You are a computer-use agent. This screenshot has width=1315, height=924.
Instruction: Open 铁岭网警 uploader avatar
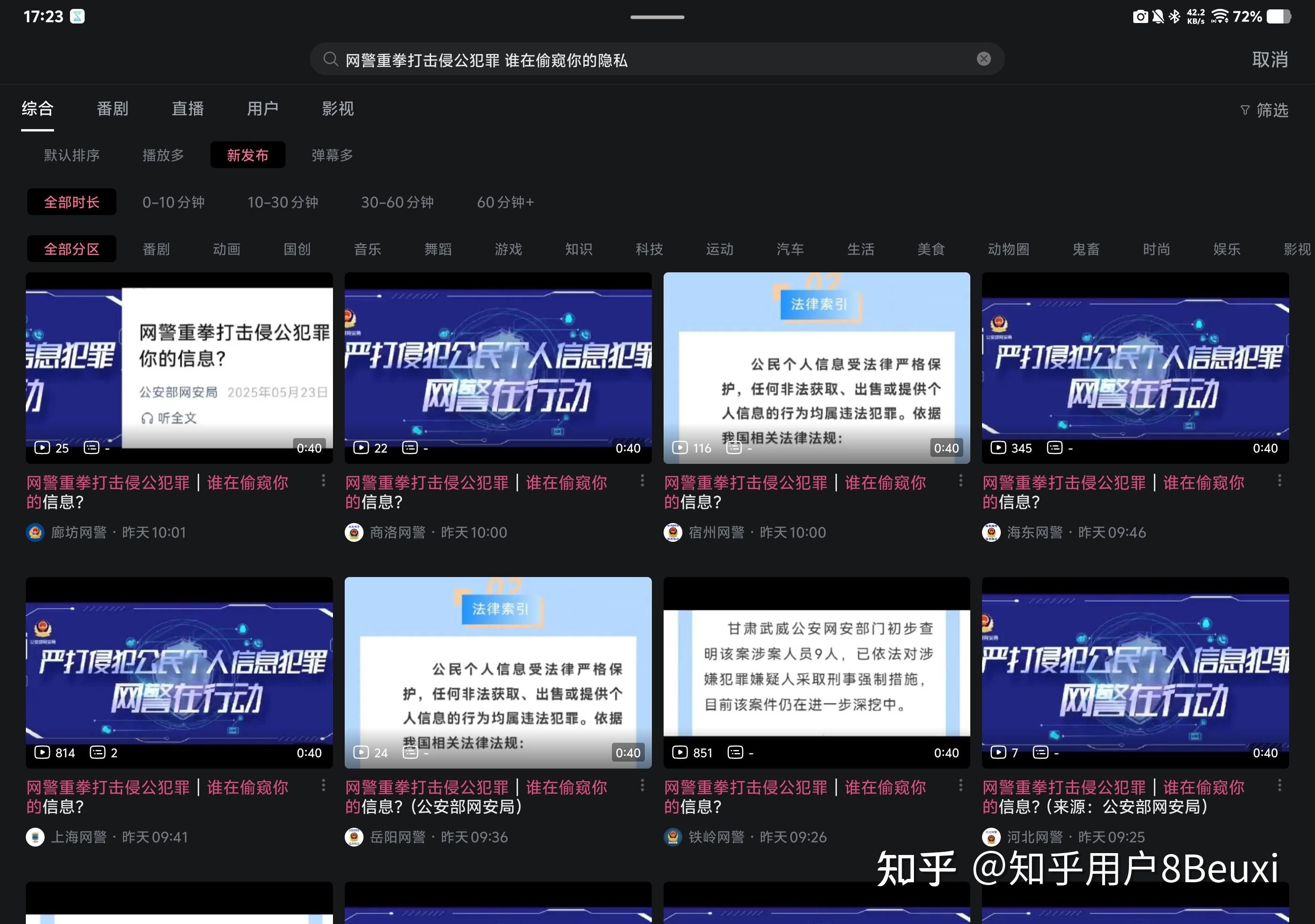point(673,837)
